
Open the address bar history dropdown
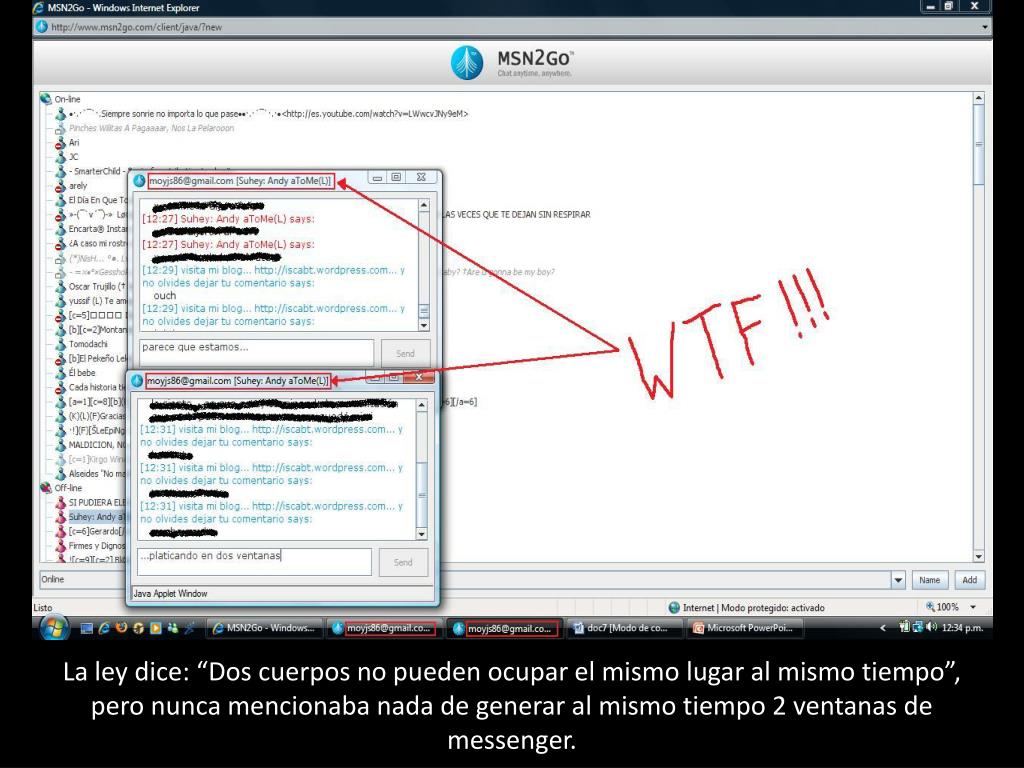click(x=984, y=27)
